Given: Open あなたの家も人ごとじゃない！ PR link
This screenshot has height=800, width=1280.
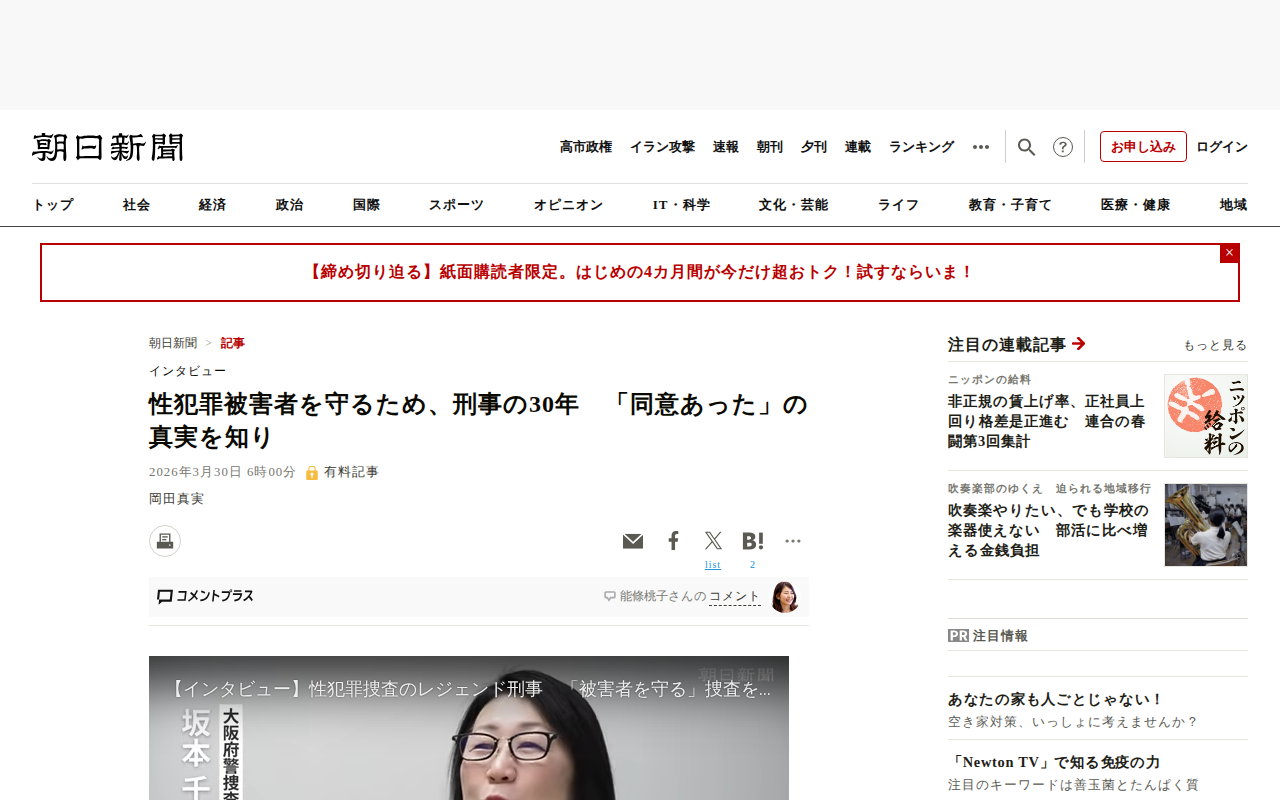Looking at the screenshot, I should 1056,700.
